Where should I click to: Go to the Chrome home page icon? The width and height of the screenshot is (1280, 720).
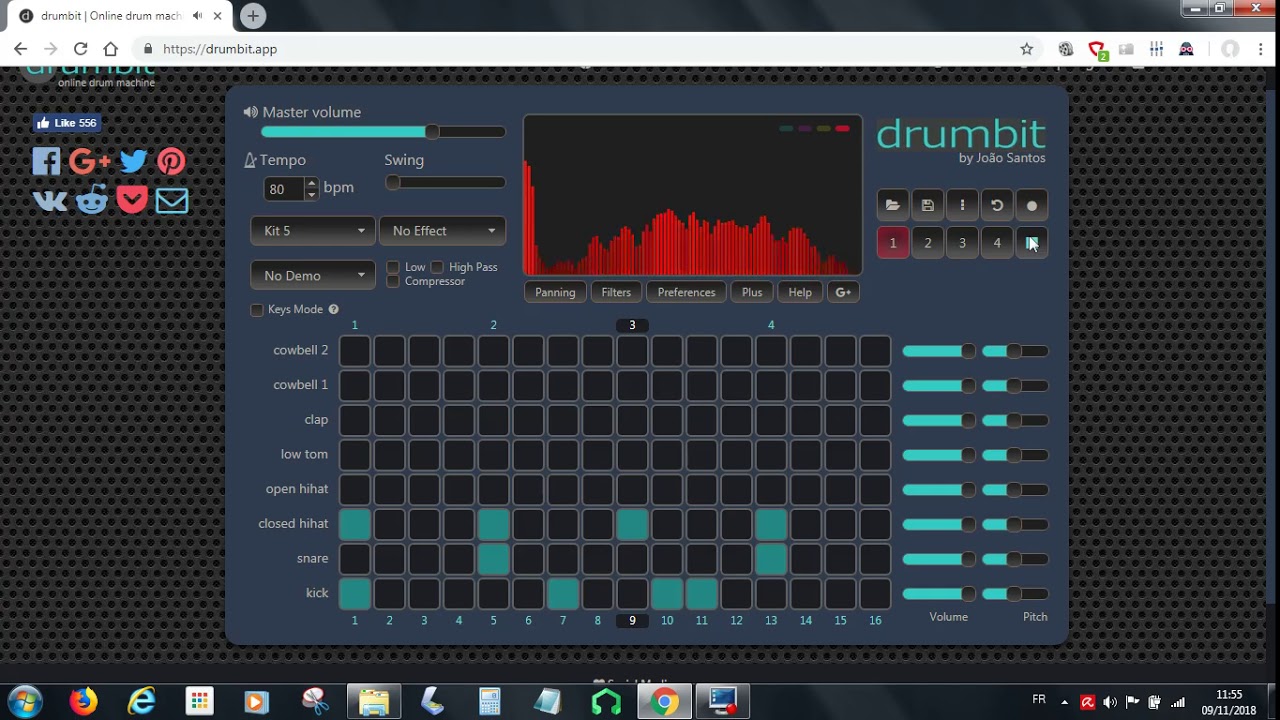pyautogui.click(x=111, y=49)
